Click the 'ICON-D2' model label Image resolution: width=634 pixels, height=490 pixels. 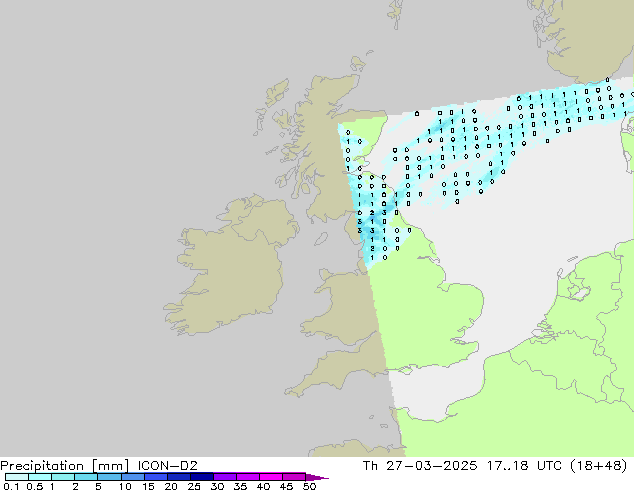point(167,466)
